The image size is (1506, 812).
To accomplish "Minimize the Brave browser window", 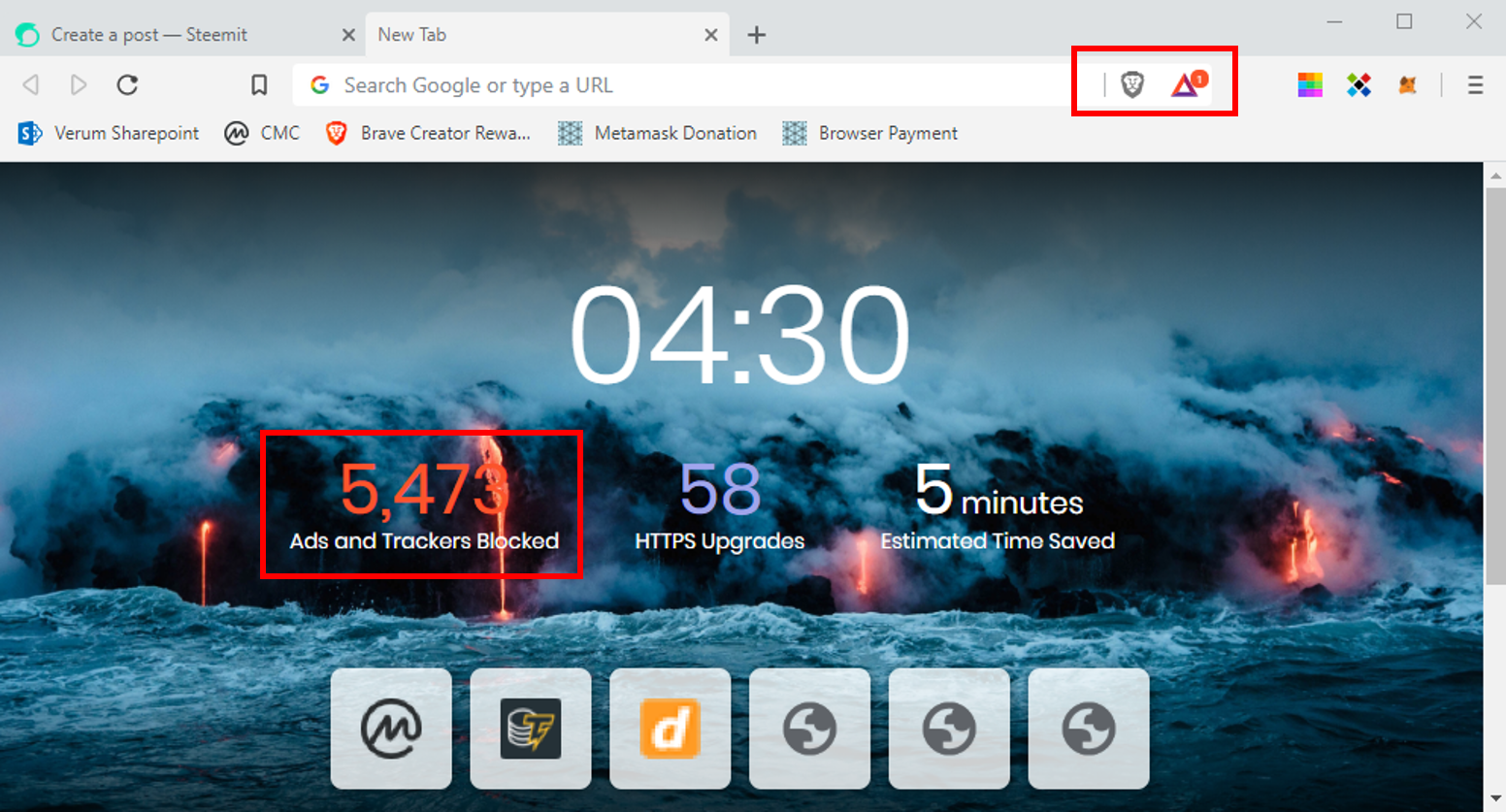I will [x=1335, y=21].
